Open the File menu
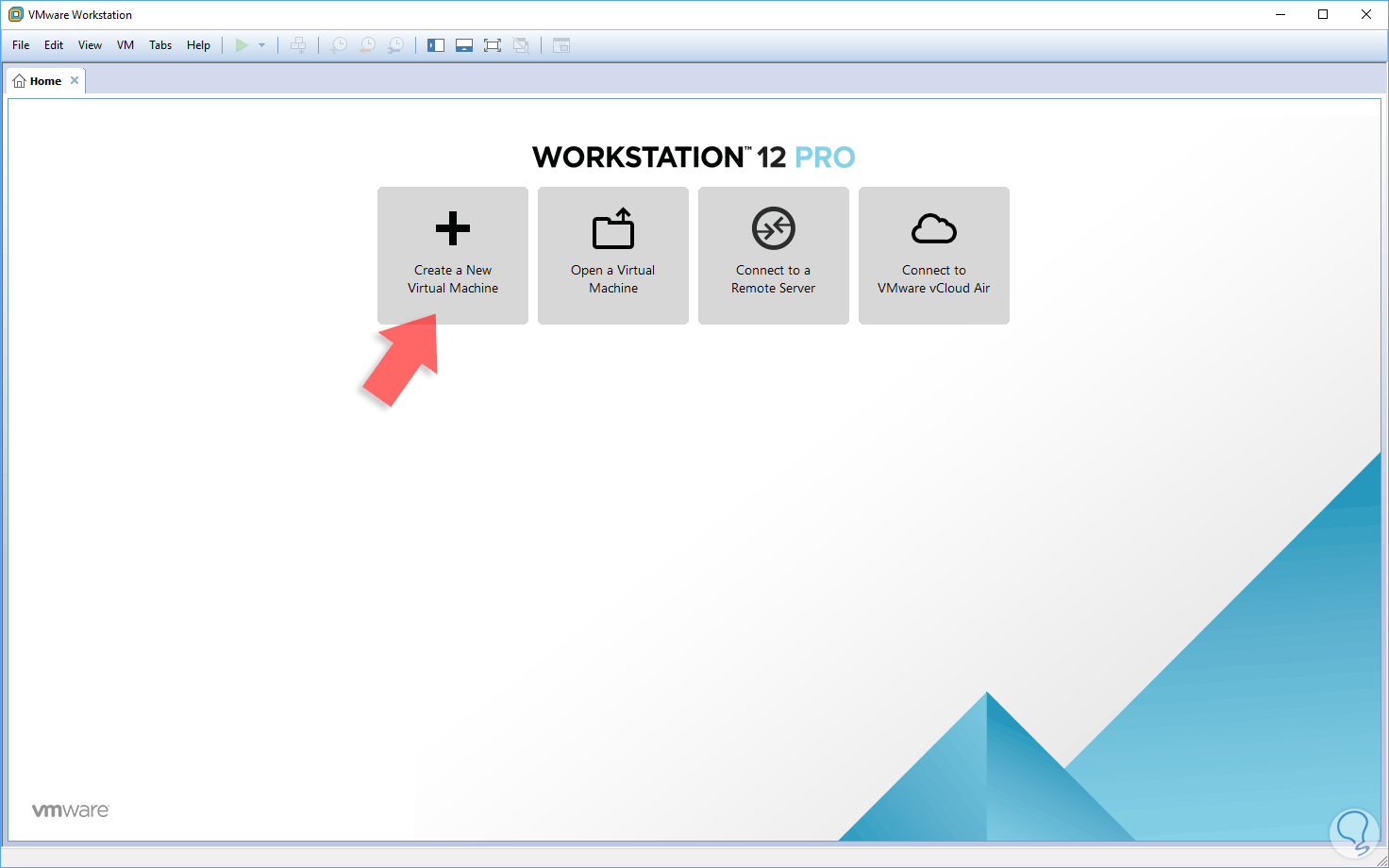 pyautogui.click(x=21, y=45)
